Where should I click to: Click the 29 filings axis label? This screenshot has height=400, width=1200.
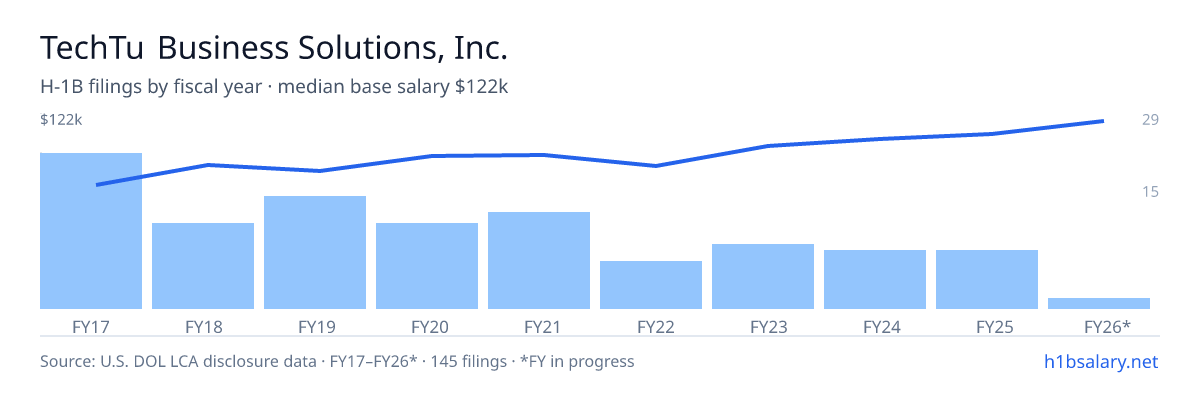click(x=1150, y=120)
